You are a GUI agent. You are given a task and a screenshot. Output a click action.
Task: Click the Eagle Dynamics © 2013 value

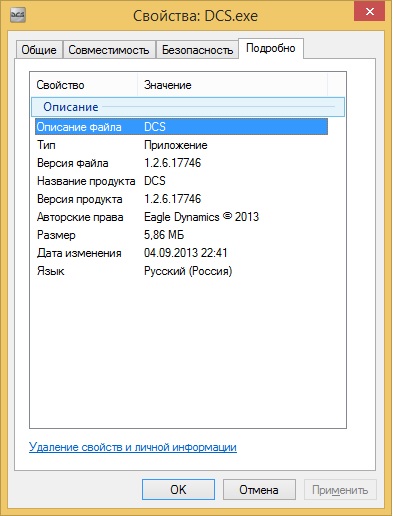click(201, 217)
